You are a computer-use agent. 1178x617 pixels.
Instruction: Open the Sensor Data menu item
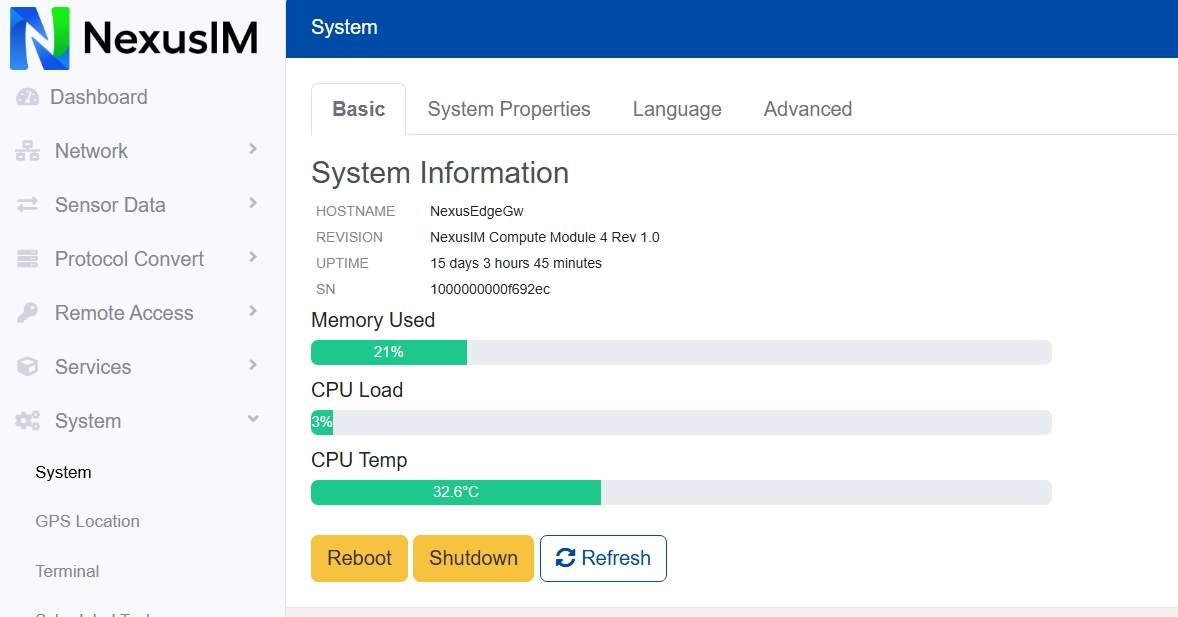tap(110, 205)
